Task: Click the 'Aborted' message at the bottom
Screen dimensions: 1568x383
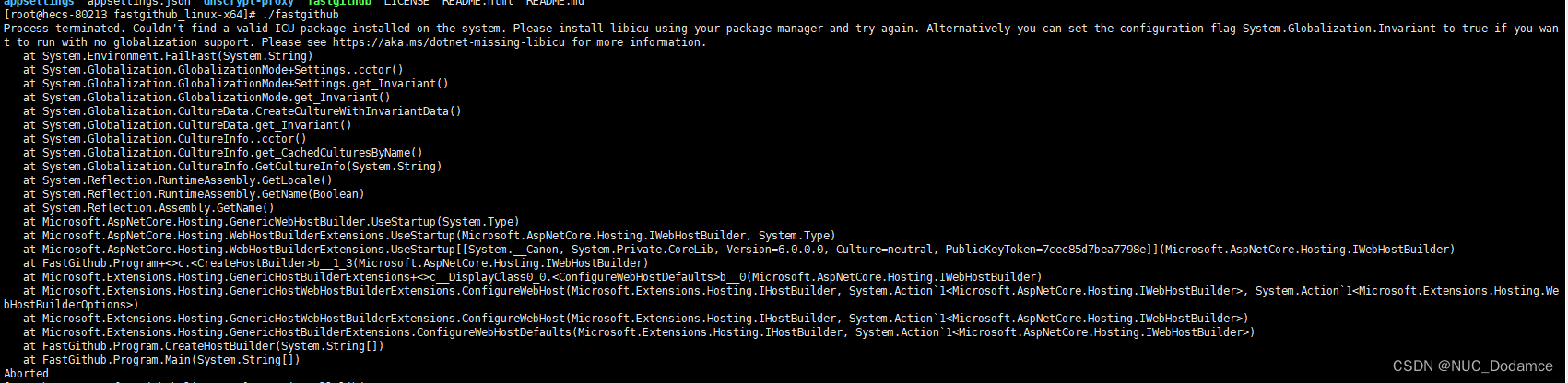Action: (26, 374)
